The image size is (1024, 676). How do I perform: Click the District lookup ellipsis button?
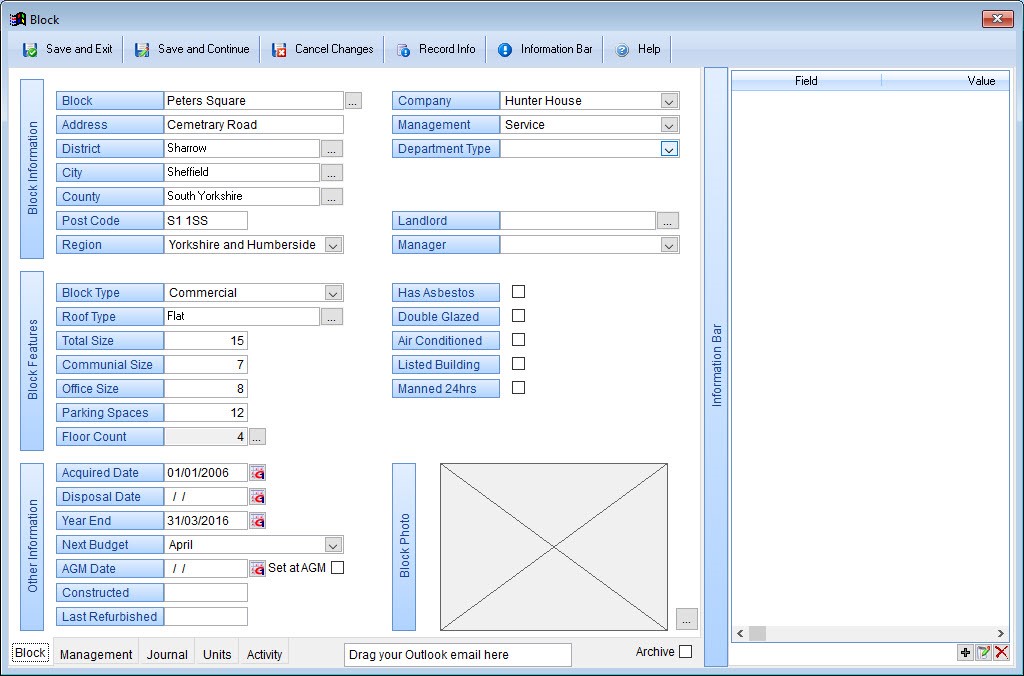click(332, 149)
